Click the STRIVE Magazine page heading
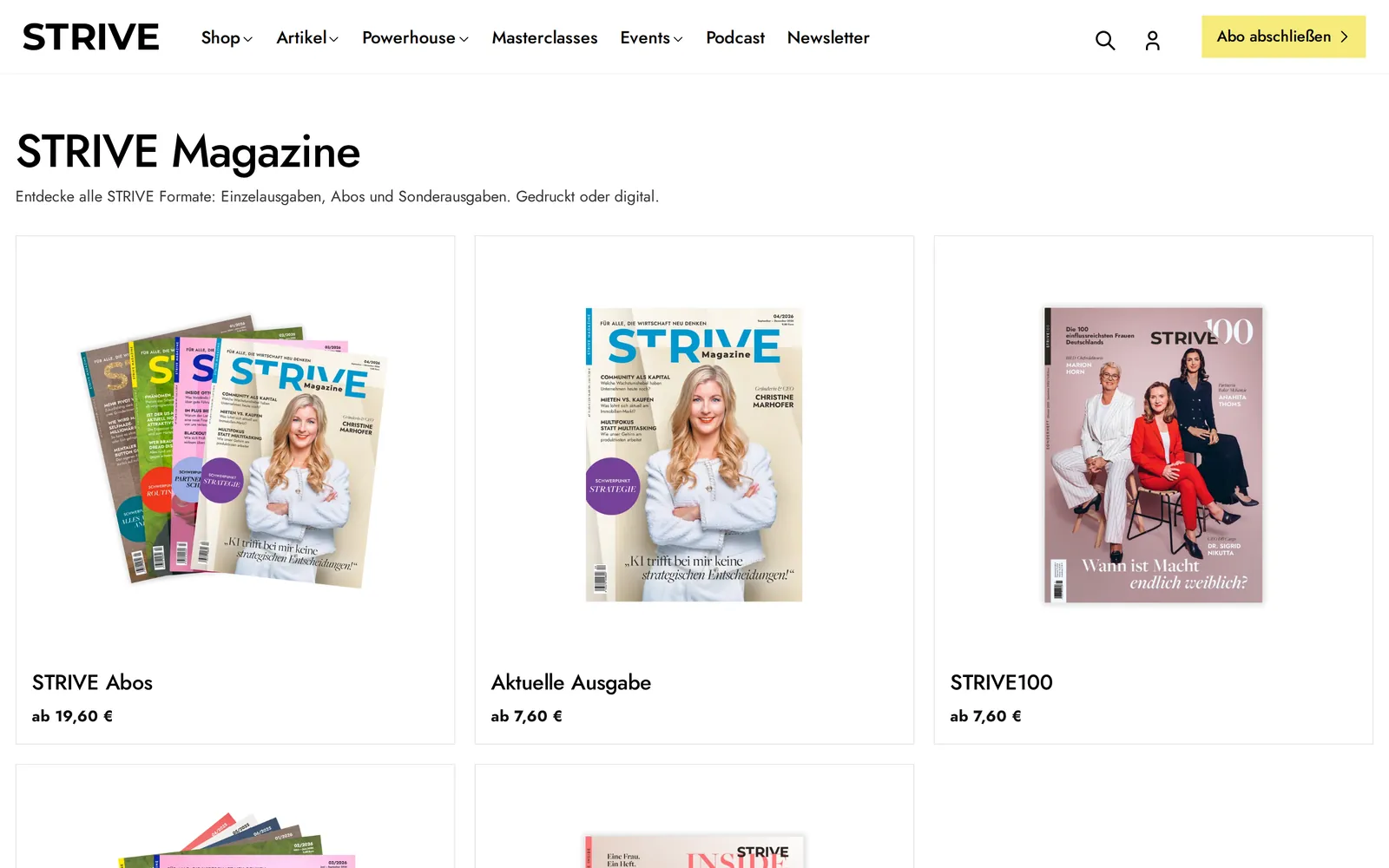 point(188,152)
